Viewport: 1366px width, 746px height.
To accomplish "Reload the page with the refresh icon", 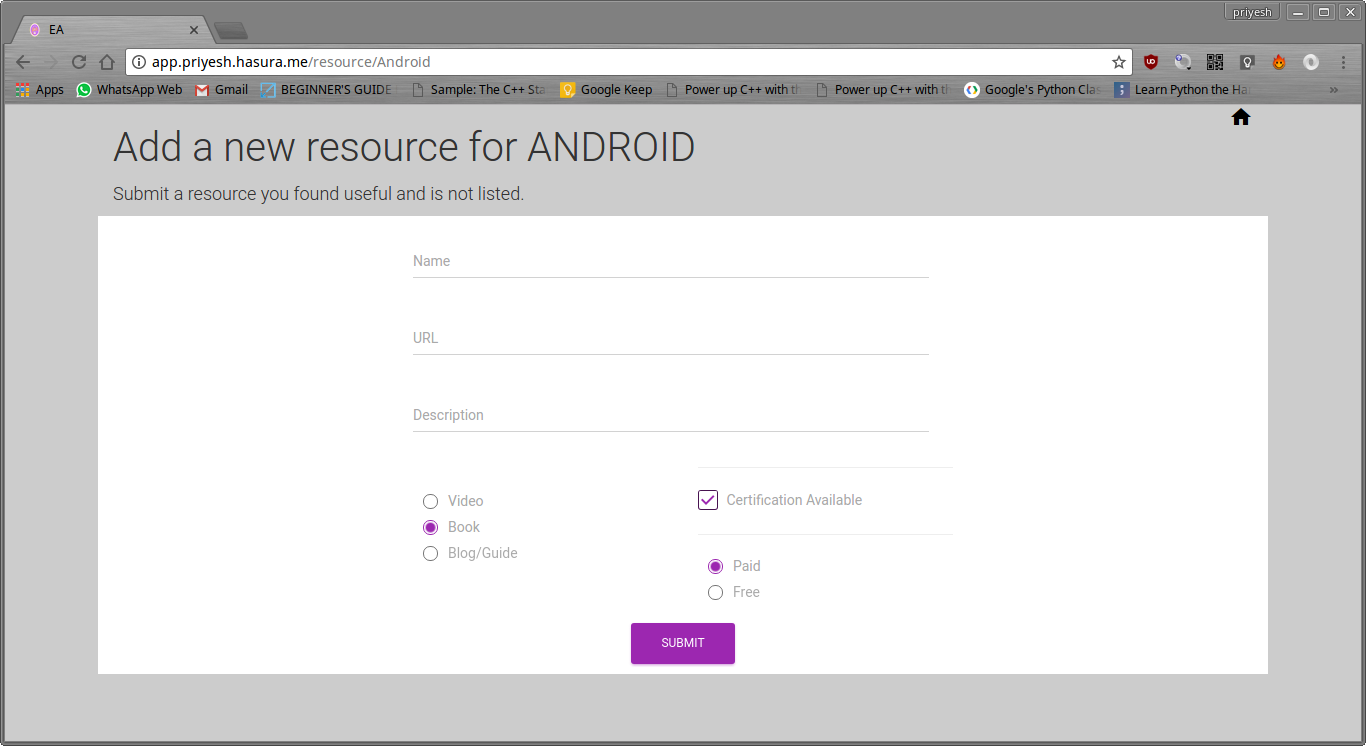I will pyautogui.click(x=79, y=62).
